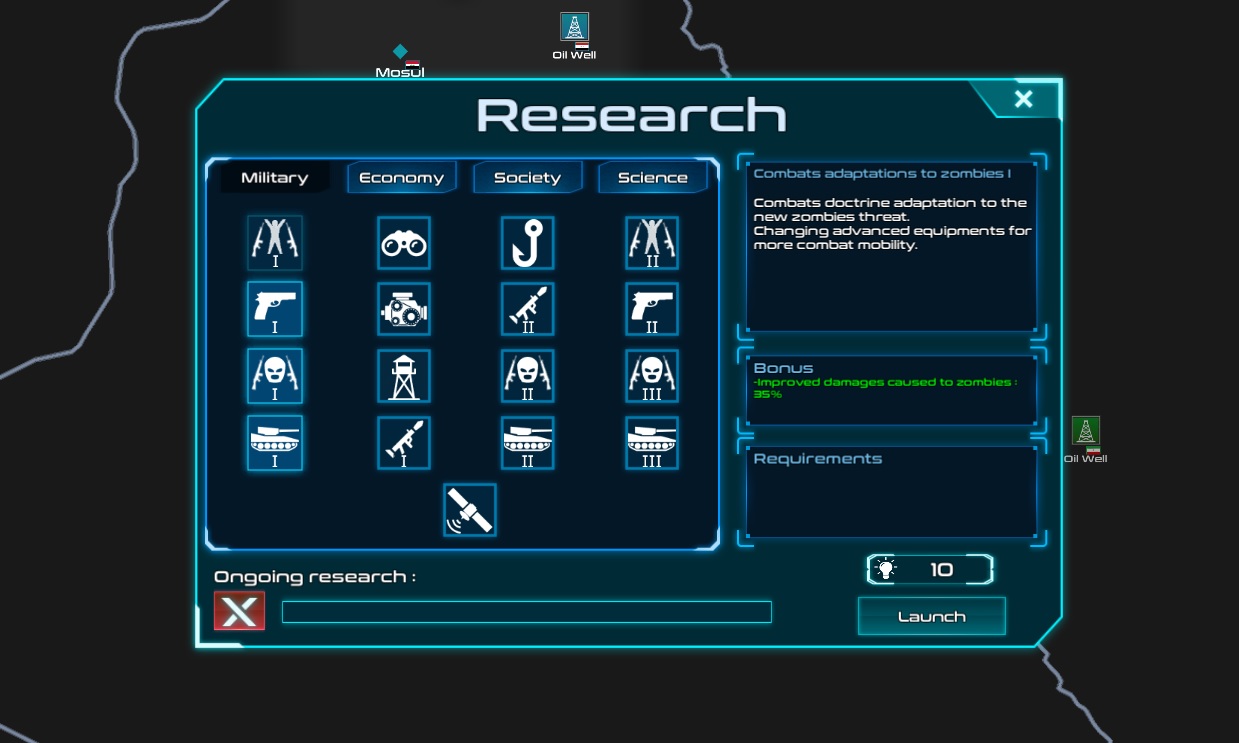
Task: Launch the selected research
Action: [x=932, y=616]
